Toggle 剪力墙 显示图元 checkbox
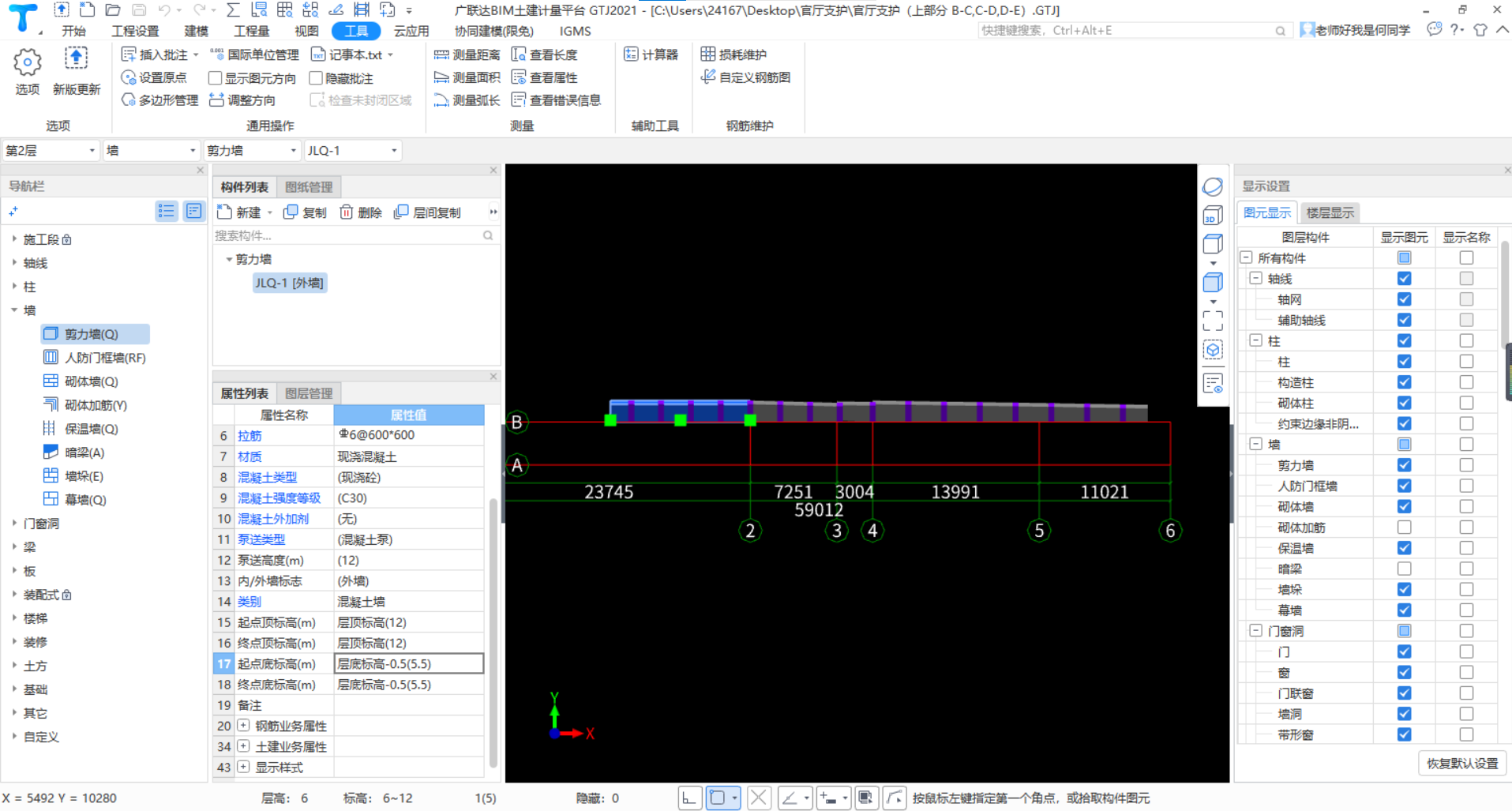This screenshot has height=811, width=1512. [x=1404, y=465]
